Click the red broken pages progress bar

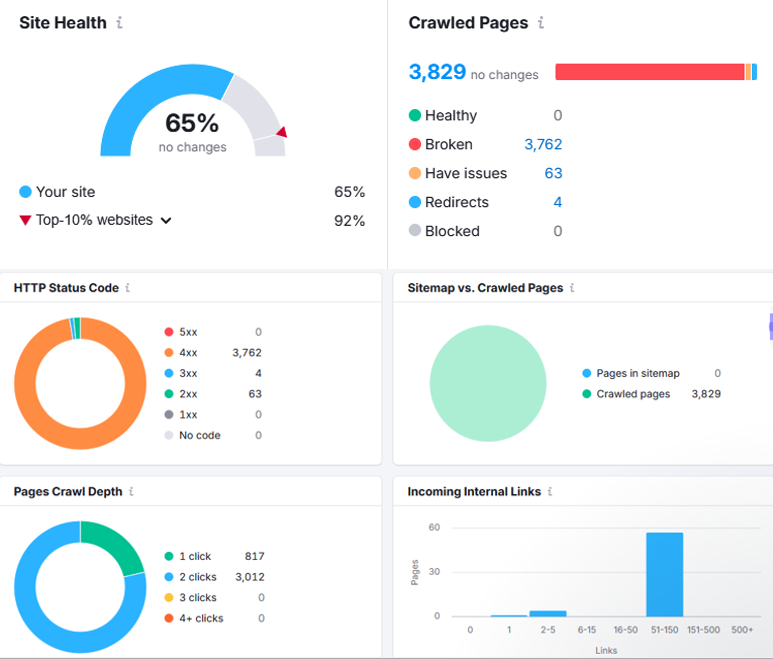649,72
